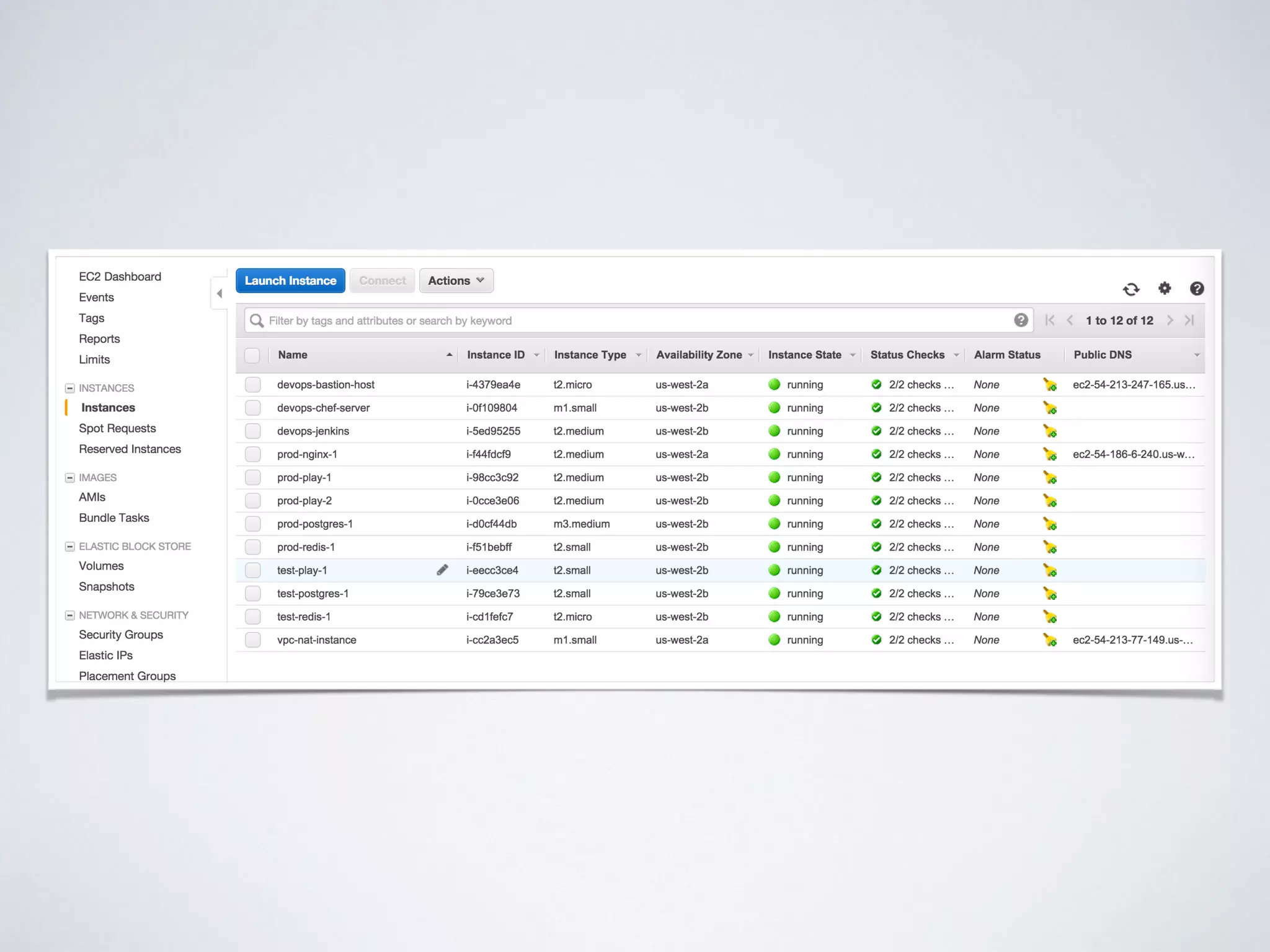Screen dimensions: 1270x952
Task: Click help icon inside the filter box
Action: 1021,320
